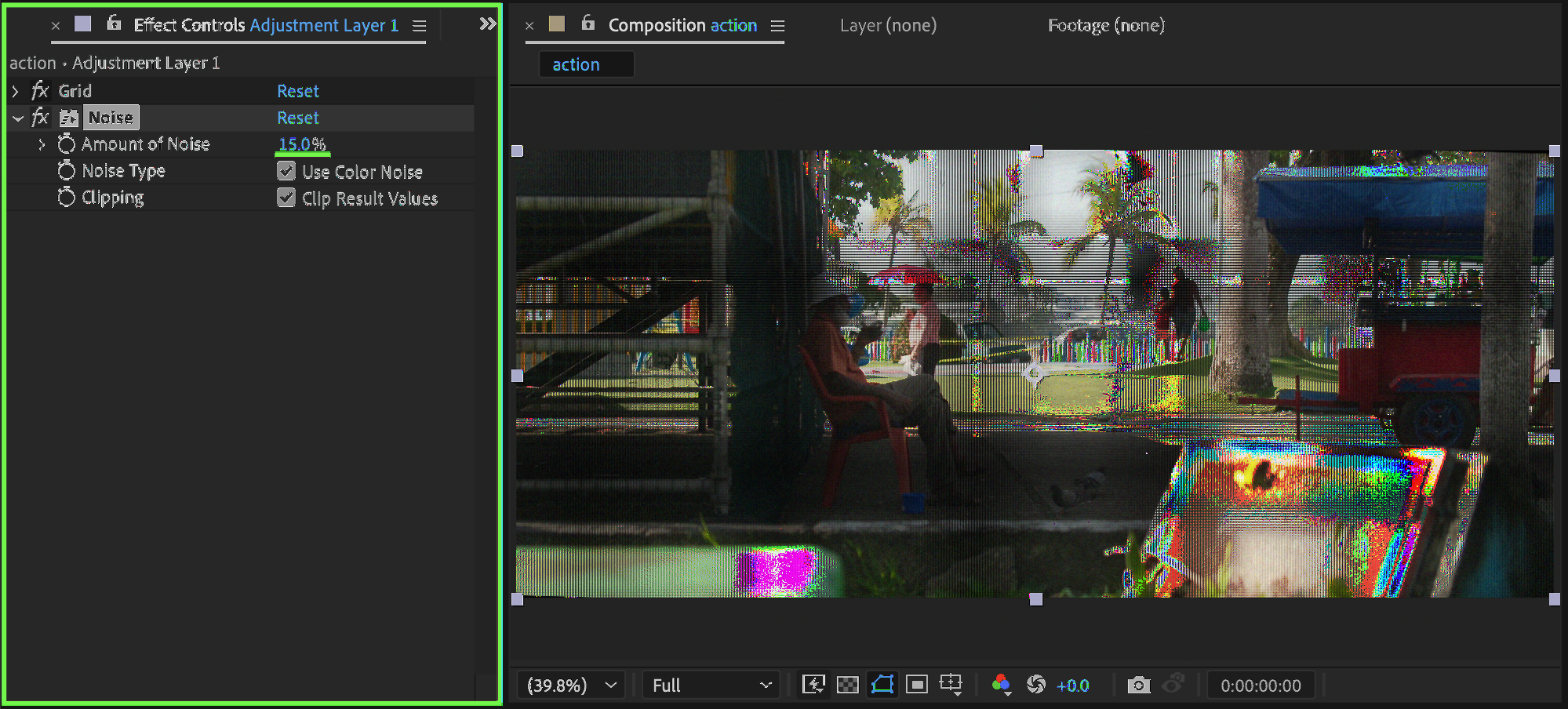Show hidden panels with double chevron
The height and width of the screenshot is (709, 1568).
[488, 24]
